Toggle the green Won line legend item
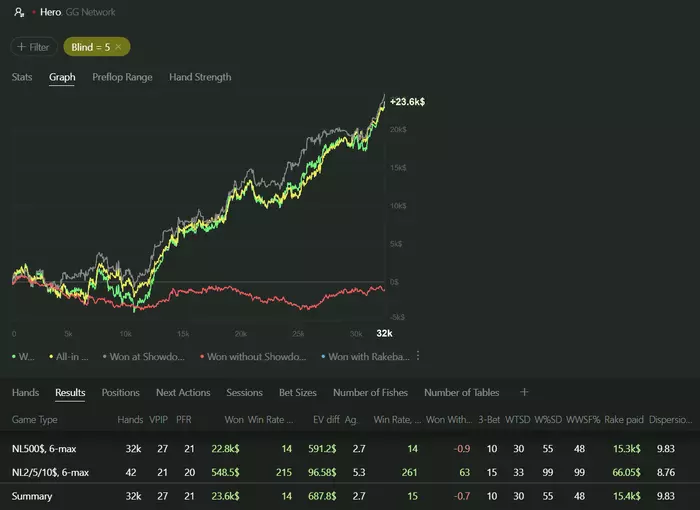The width and height of the screenshot is (700, 510). (x=23, y=357)
